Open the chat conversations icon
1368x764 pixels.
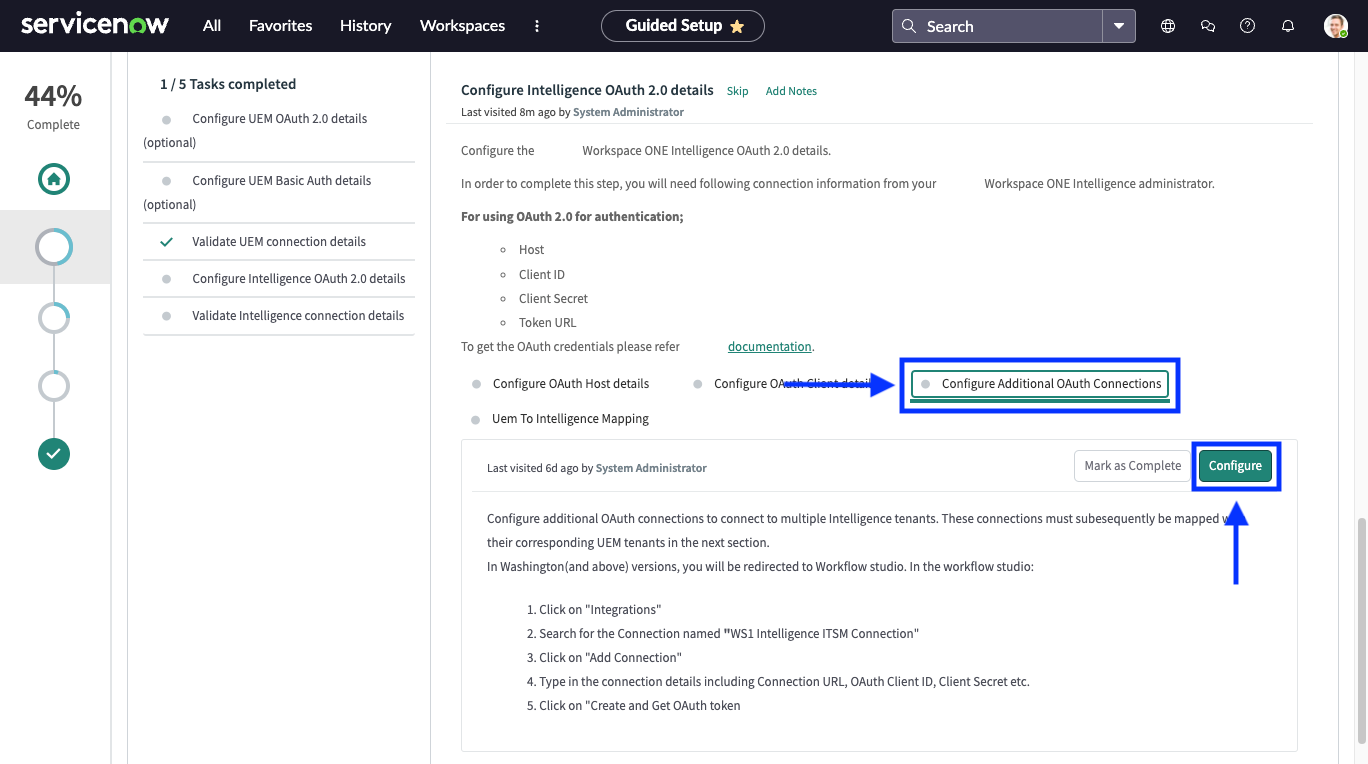click(1207, 25)
